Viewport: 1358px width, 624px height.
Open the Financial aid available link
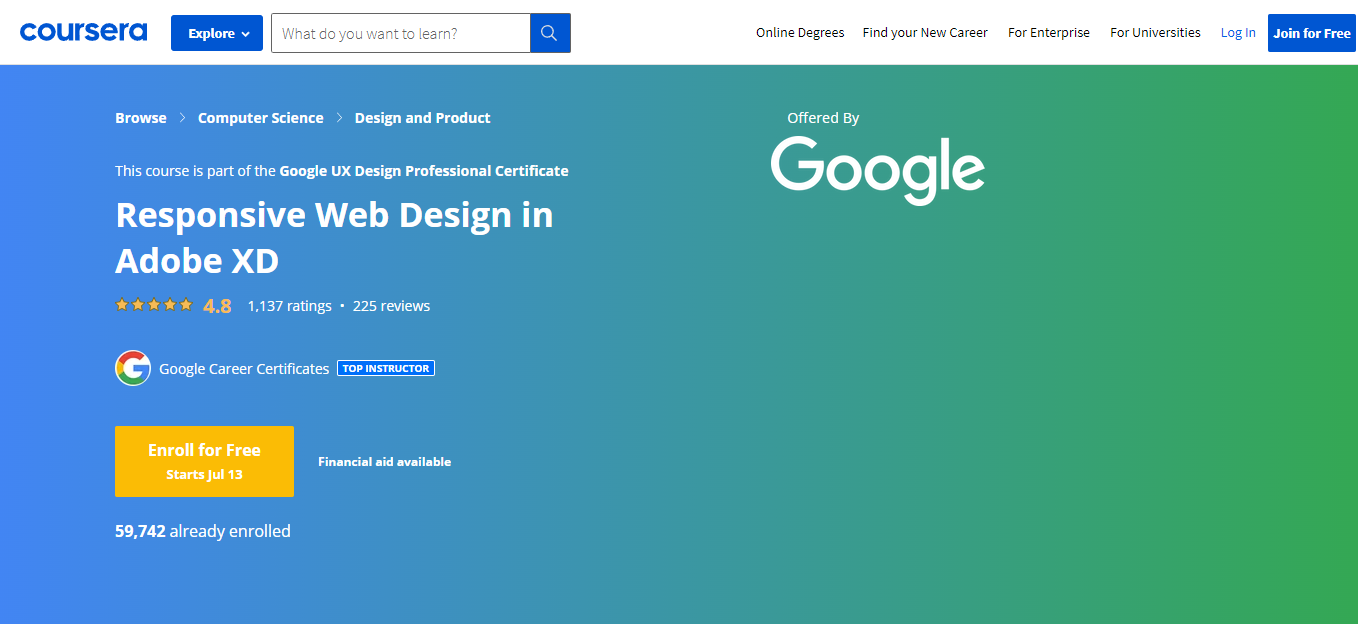coord(384,461)
